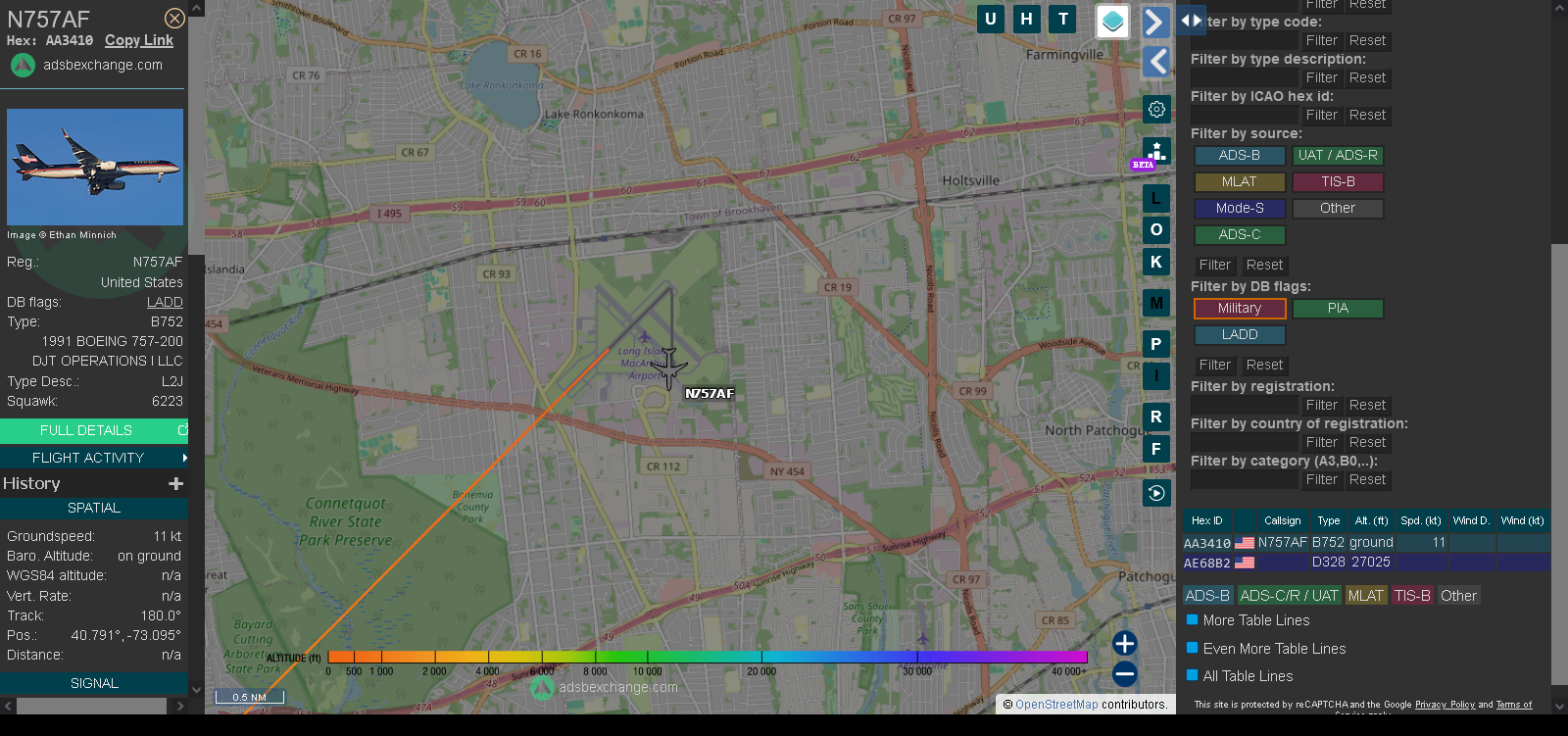Click the adsbexchange logo icon in the info panel
Image resolution: width=1568 pixels, height=736 pixels.
pyautogui.click(x=23, y=65)
